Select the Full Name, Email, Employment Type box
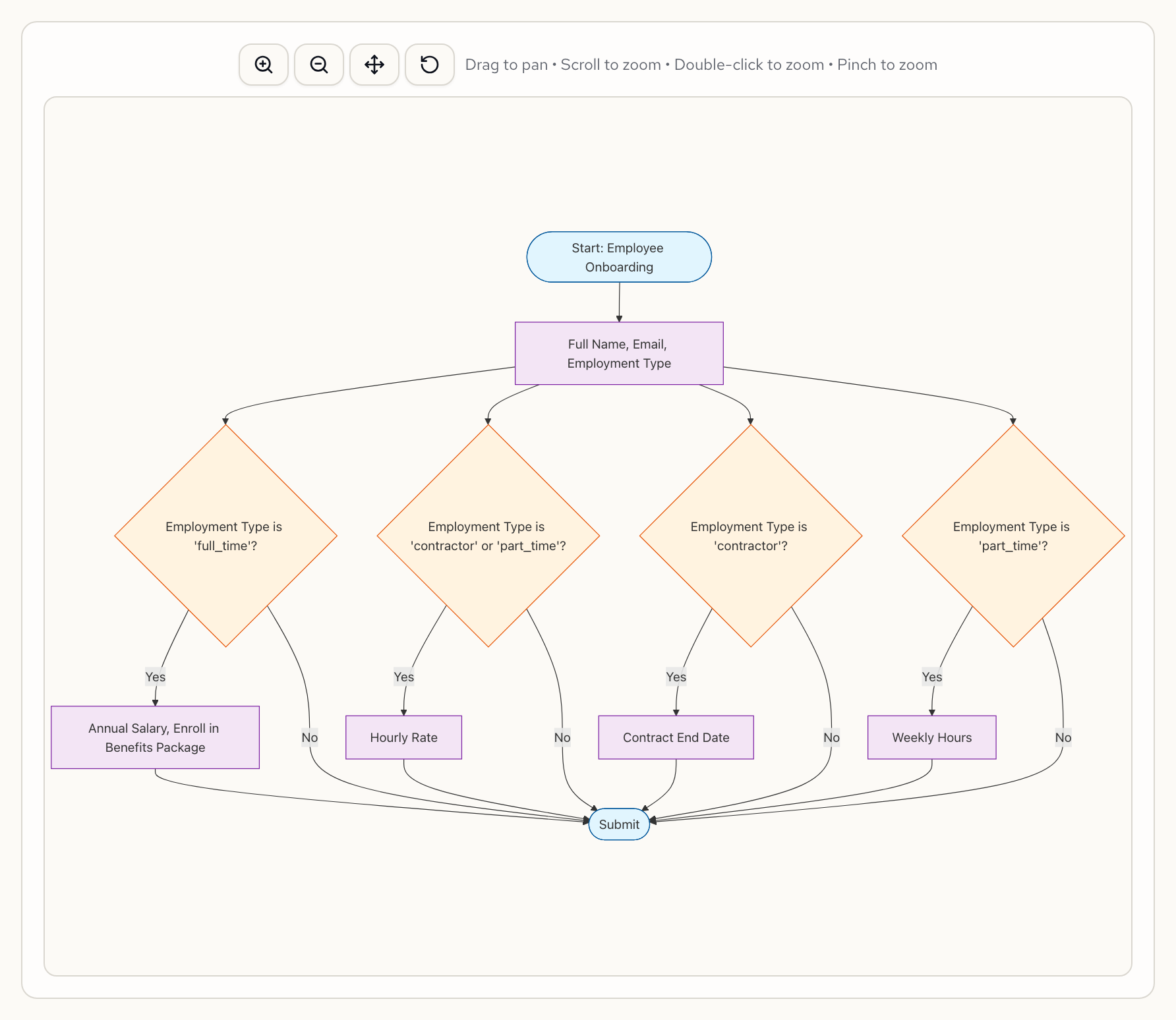This screenshot has width=1176, height=1020. (x=618, y=353)
